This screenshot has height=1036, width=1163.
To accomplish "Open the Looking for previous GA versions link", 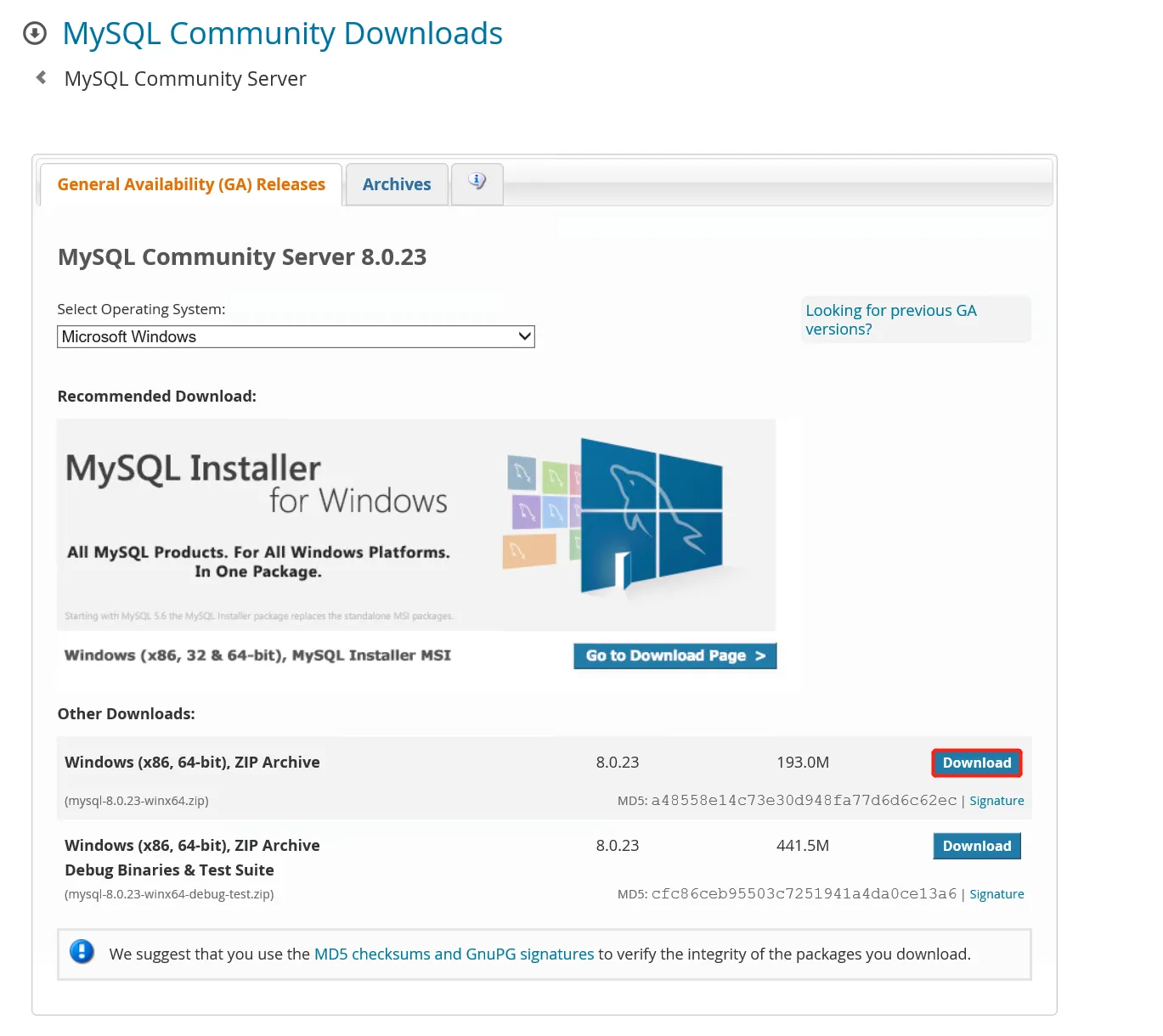I will click(890, 319).
